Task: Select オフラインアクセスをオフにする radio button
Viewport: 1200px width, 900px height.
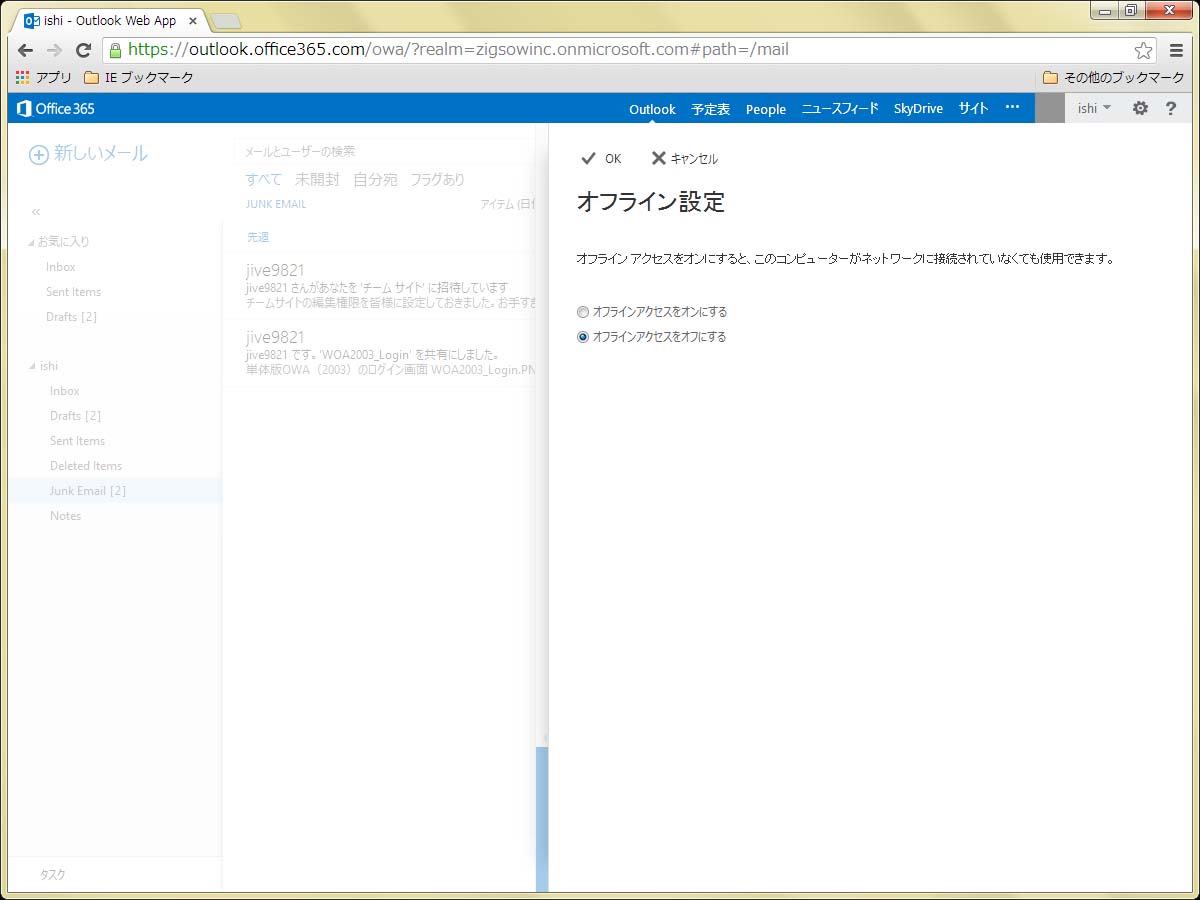Action: click(x=583, y=337)
